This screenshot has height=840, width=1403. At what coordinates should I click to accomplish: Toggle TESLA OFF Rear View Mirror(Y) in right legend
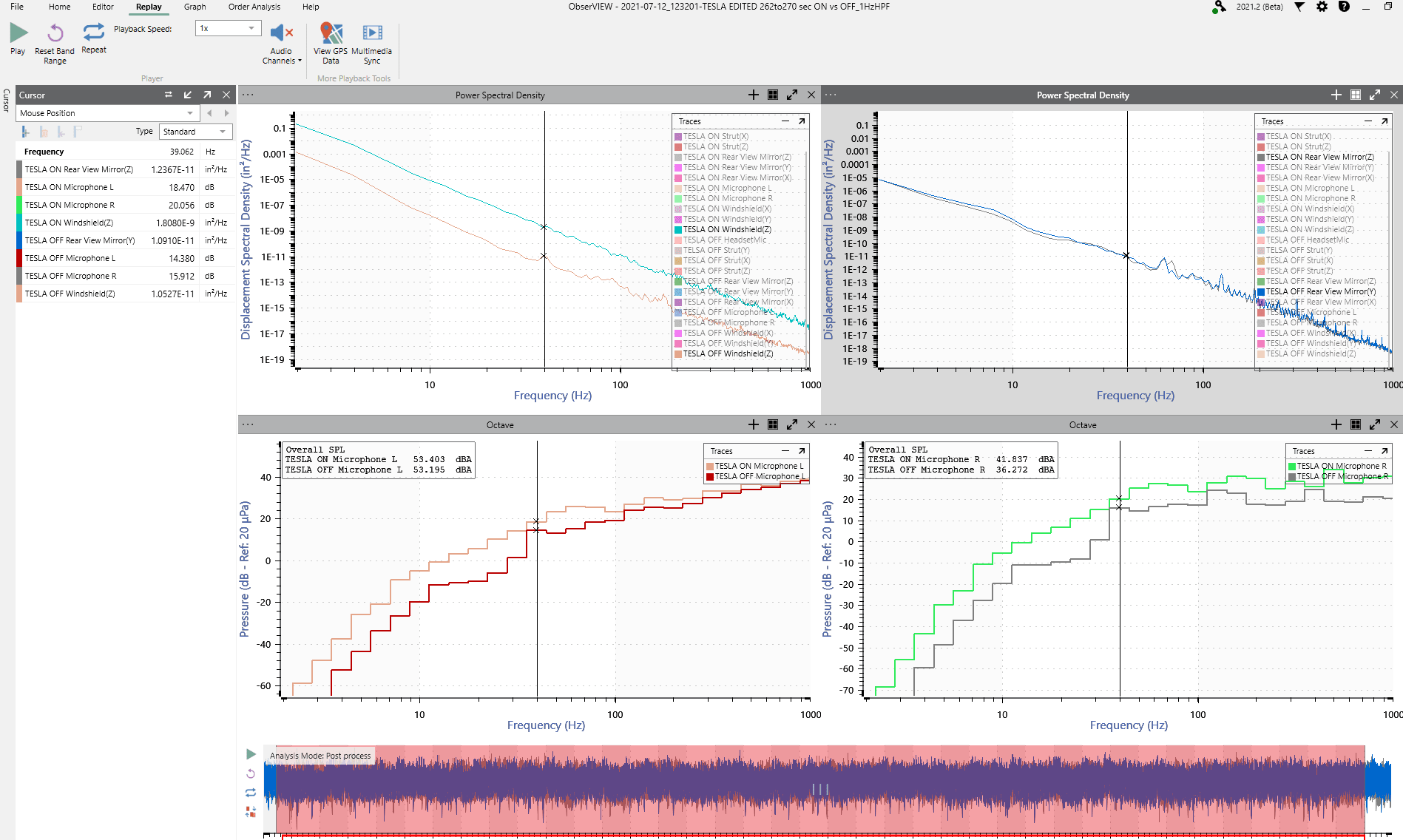pyautogui.click(x=1316, y=291)
